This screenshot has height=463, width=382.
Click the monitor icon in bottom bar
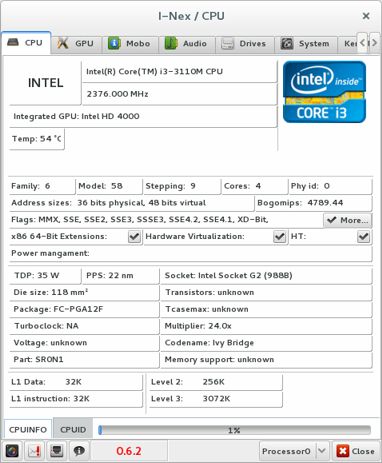pos(56,451)
